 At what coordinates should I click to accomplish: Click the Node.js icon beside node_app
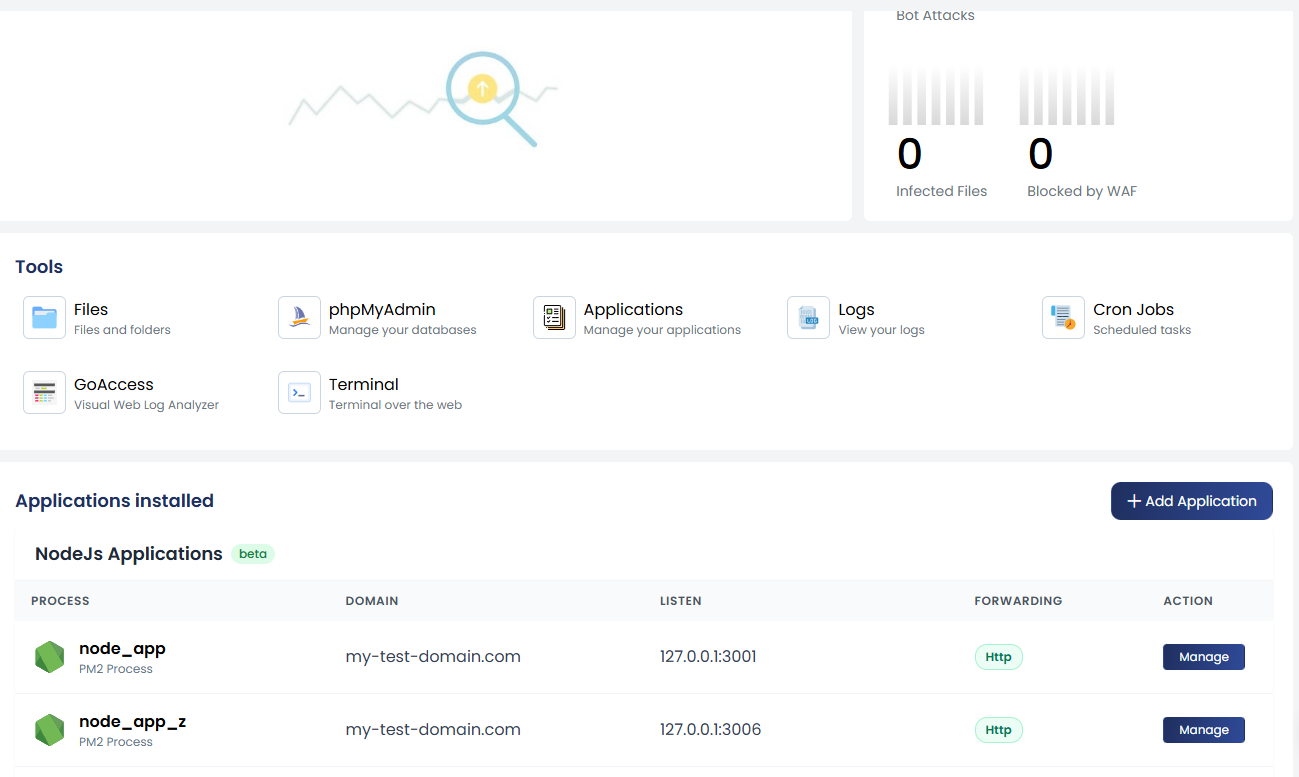point(50,657)
